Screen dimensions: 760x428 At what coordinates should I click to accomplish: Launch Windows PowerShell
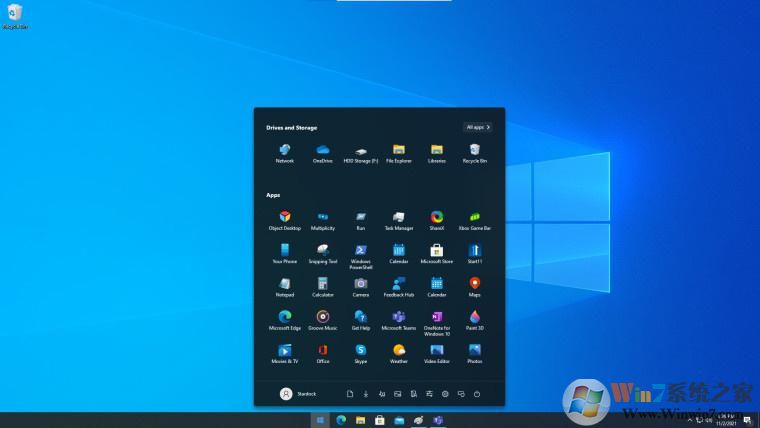coord(360,251)
